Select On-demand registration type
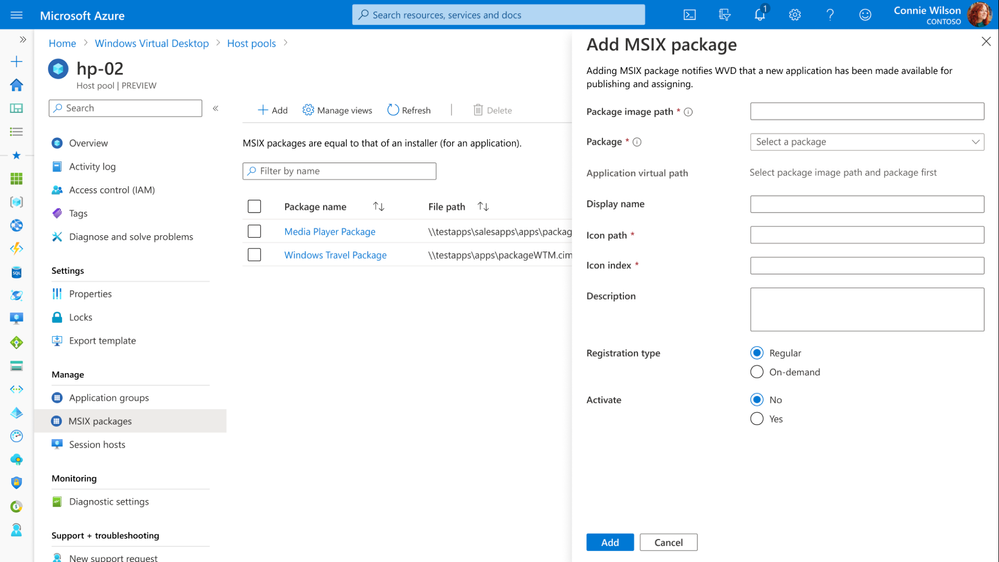Screen dimensions: 999x562 [x=756, y=372]
